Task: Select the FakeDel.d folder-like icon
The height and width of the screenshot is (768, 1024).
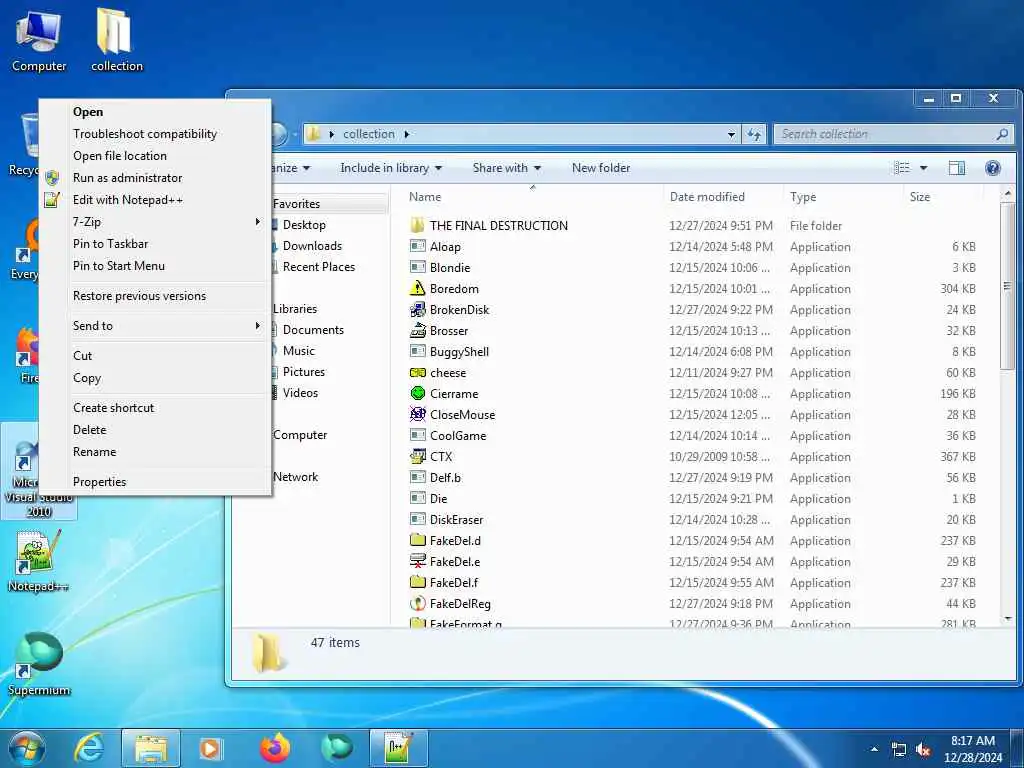Action: [417, 541]
